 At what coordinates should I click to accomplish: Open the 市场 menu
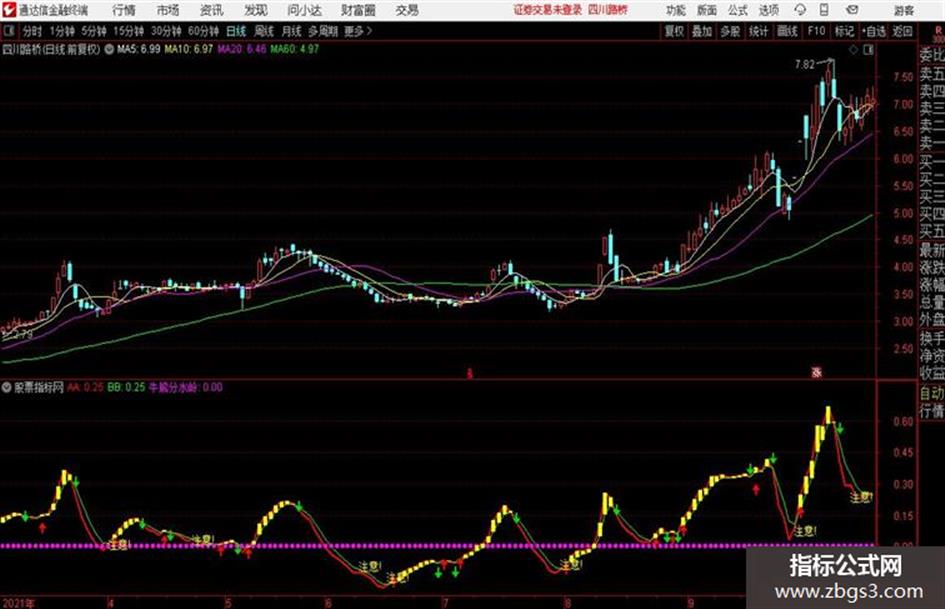coord(168,10)
